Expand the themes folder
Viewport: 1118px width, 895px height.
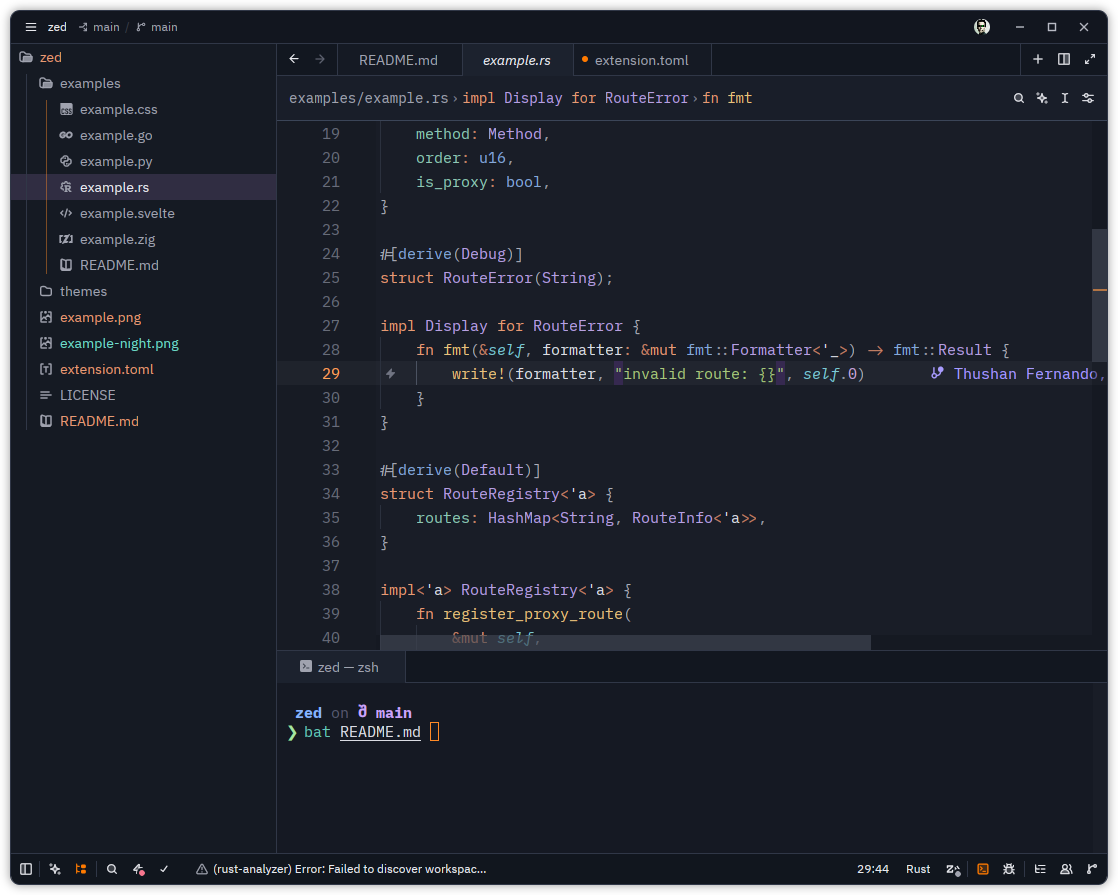pyautogui.click(x=143, y=291)
